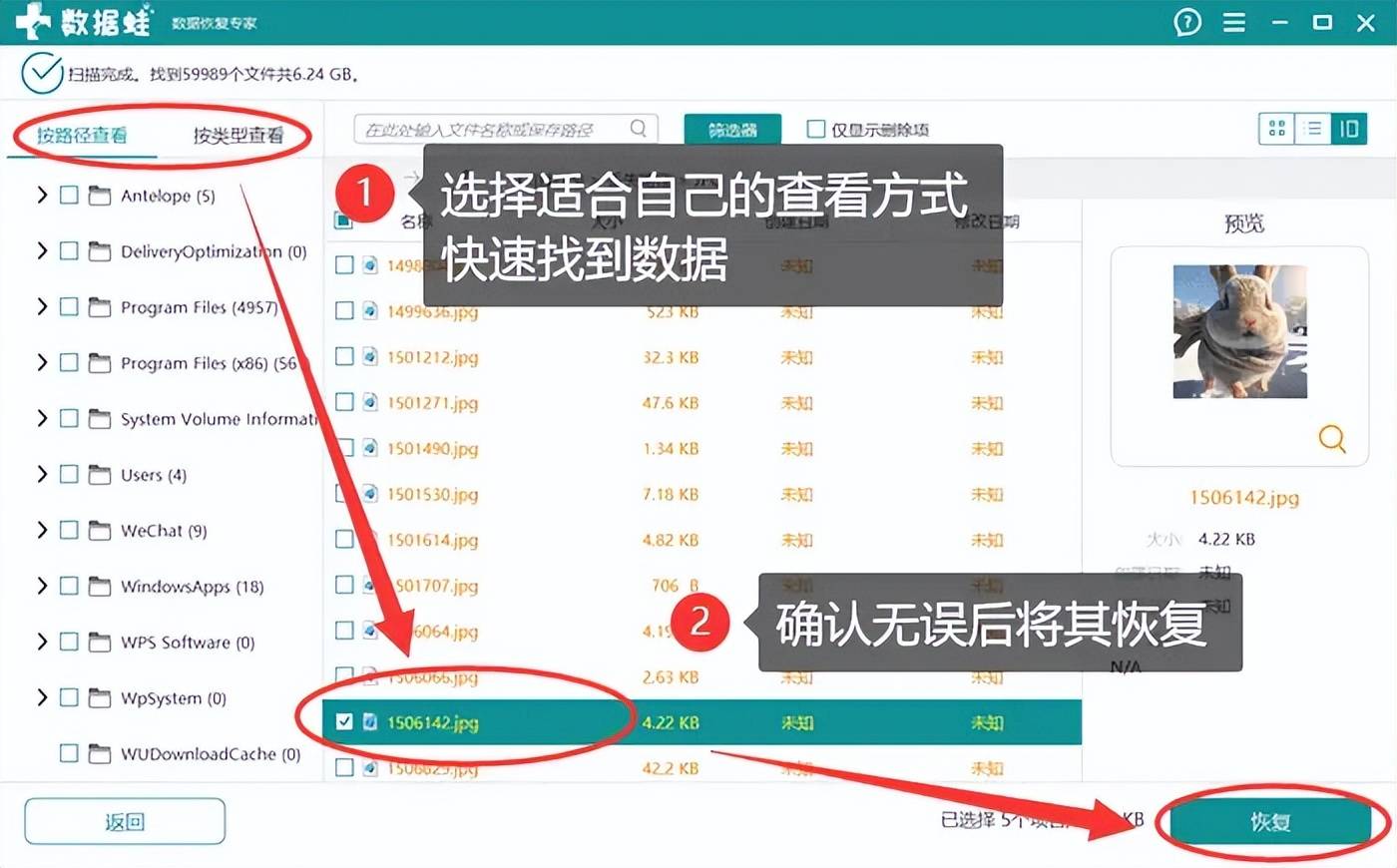This screenshot has height=868, width=1397.
Task: Uncheck the 1506142.jpg file checkbox
Action: pos(344,721)
